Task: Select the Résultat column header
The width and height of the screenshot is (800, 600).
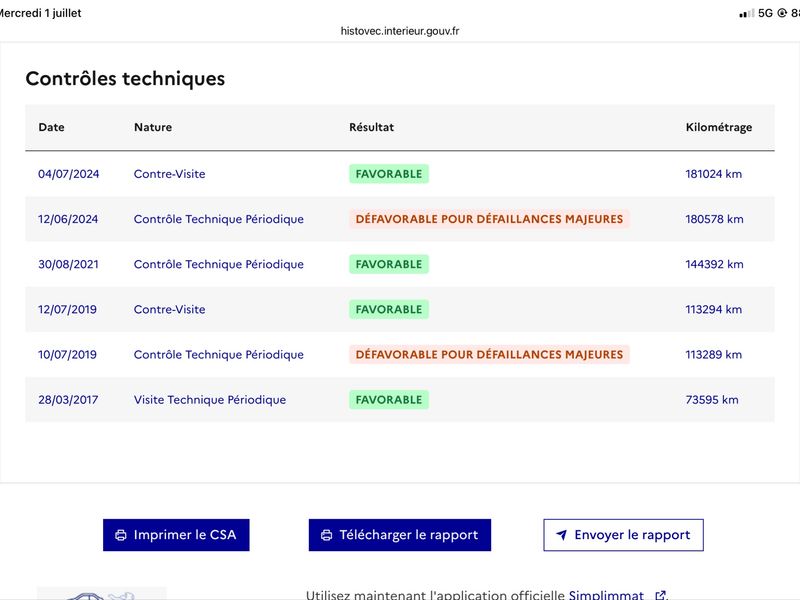Action: (371, 127)
